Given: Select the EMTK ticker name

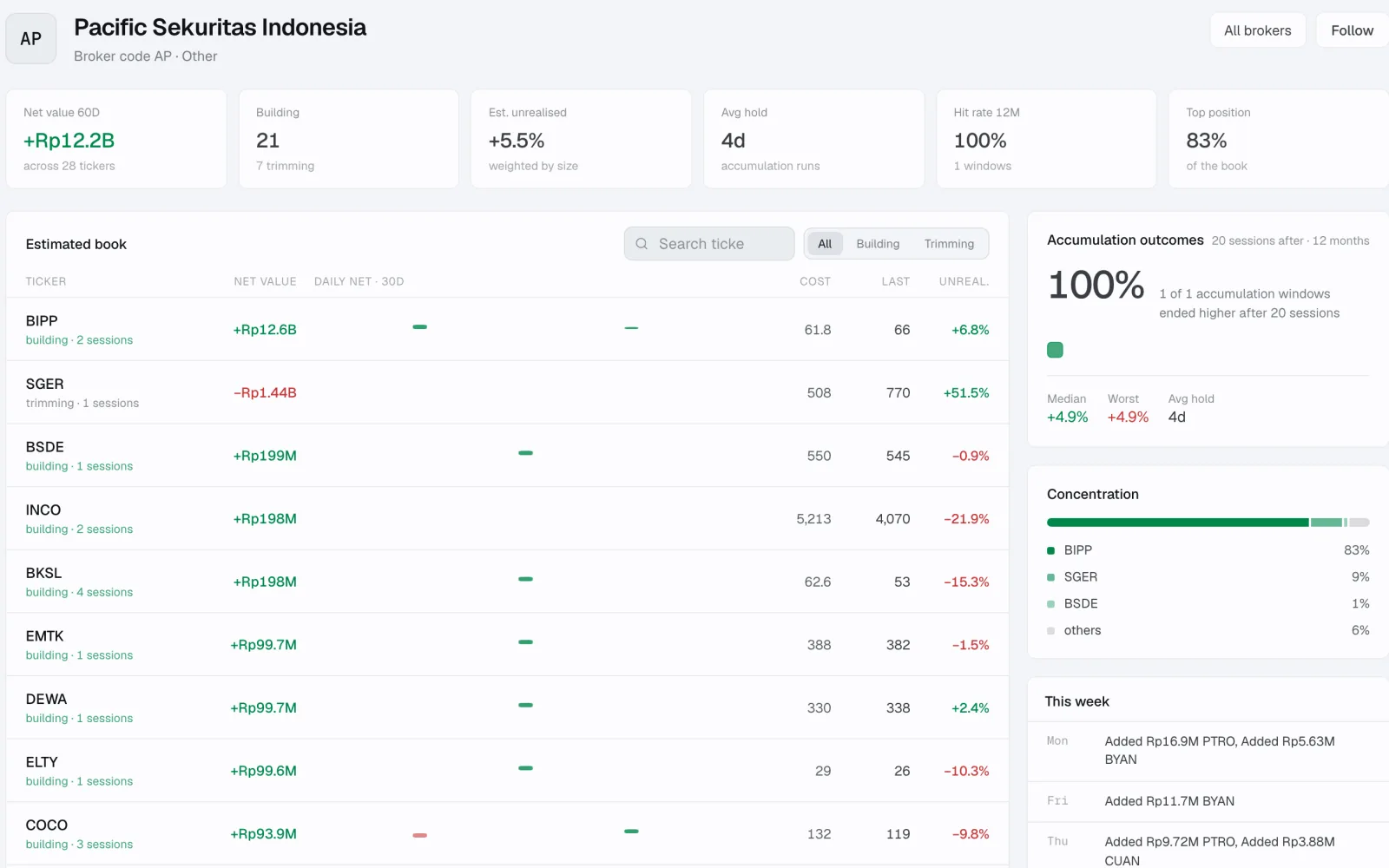Looking at the screenshot, I should click(x=45, y=636).
